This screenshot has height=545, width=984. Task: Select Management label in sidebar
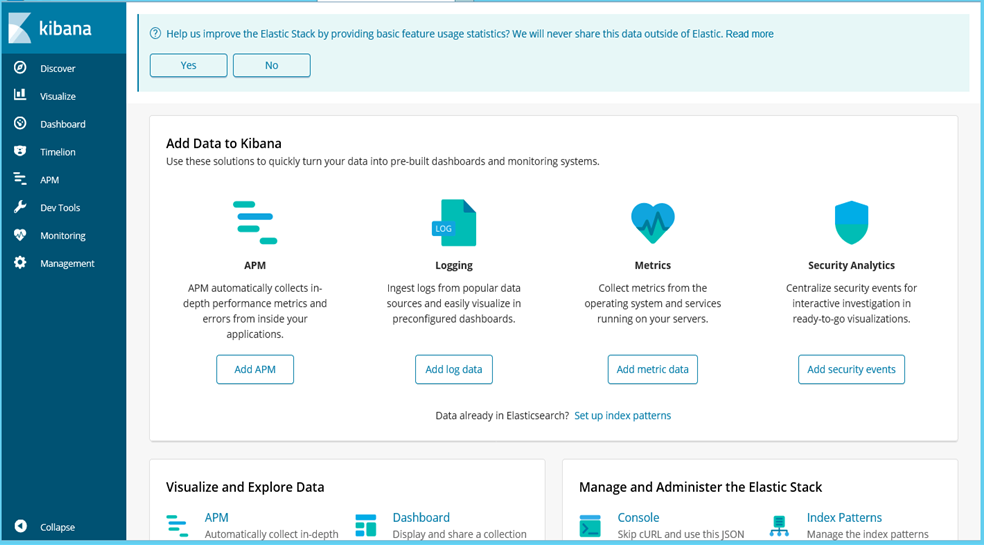click(67, 264)
